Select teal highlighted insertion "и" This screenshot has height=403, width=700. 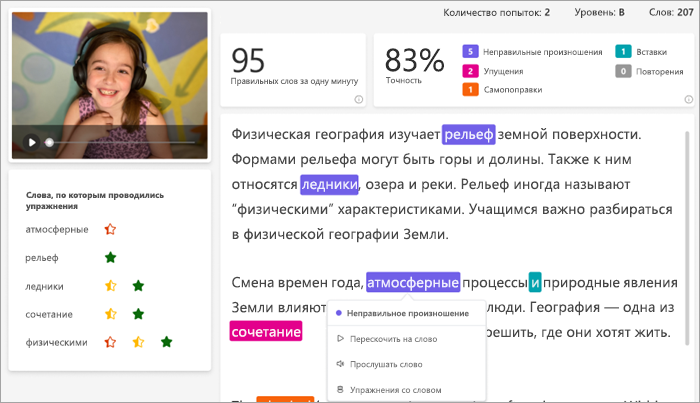pyautogui.click(x=535, y=283)
